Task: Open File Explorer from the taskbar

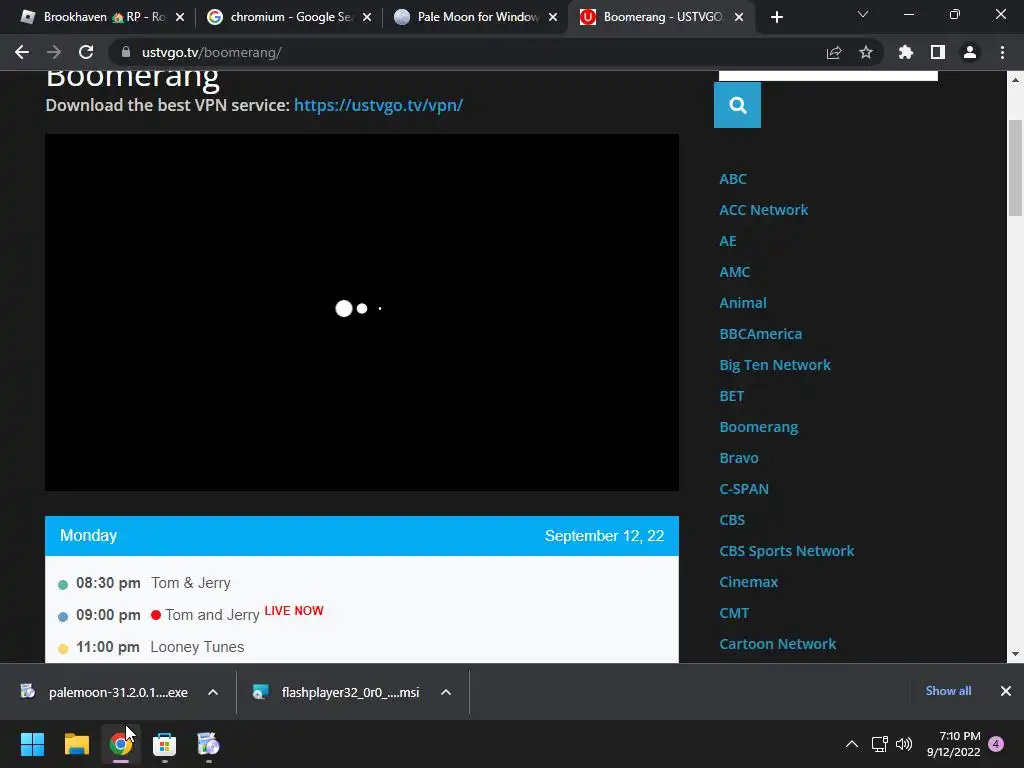Action: 76,744
